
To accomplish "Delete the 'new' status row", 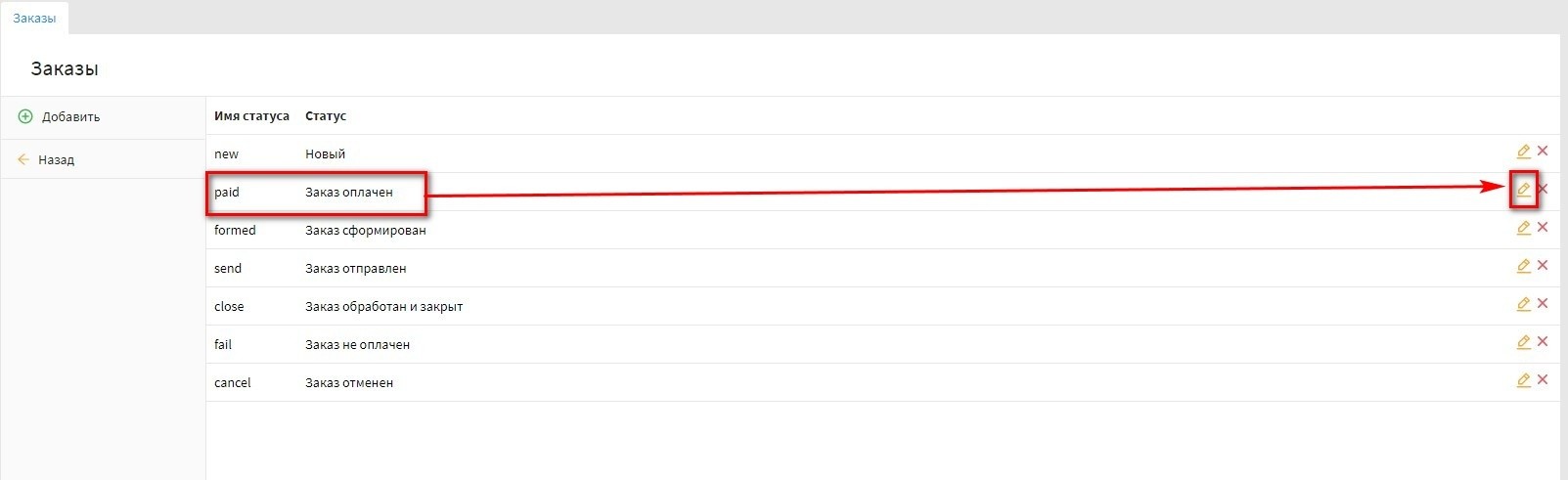I will (x=1543, y=151).
